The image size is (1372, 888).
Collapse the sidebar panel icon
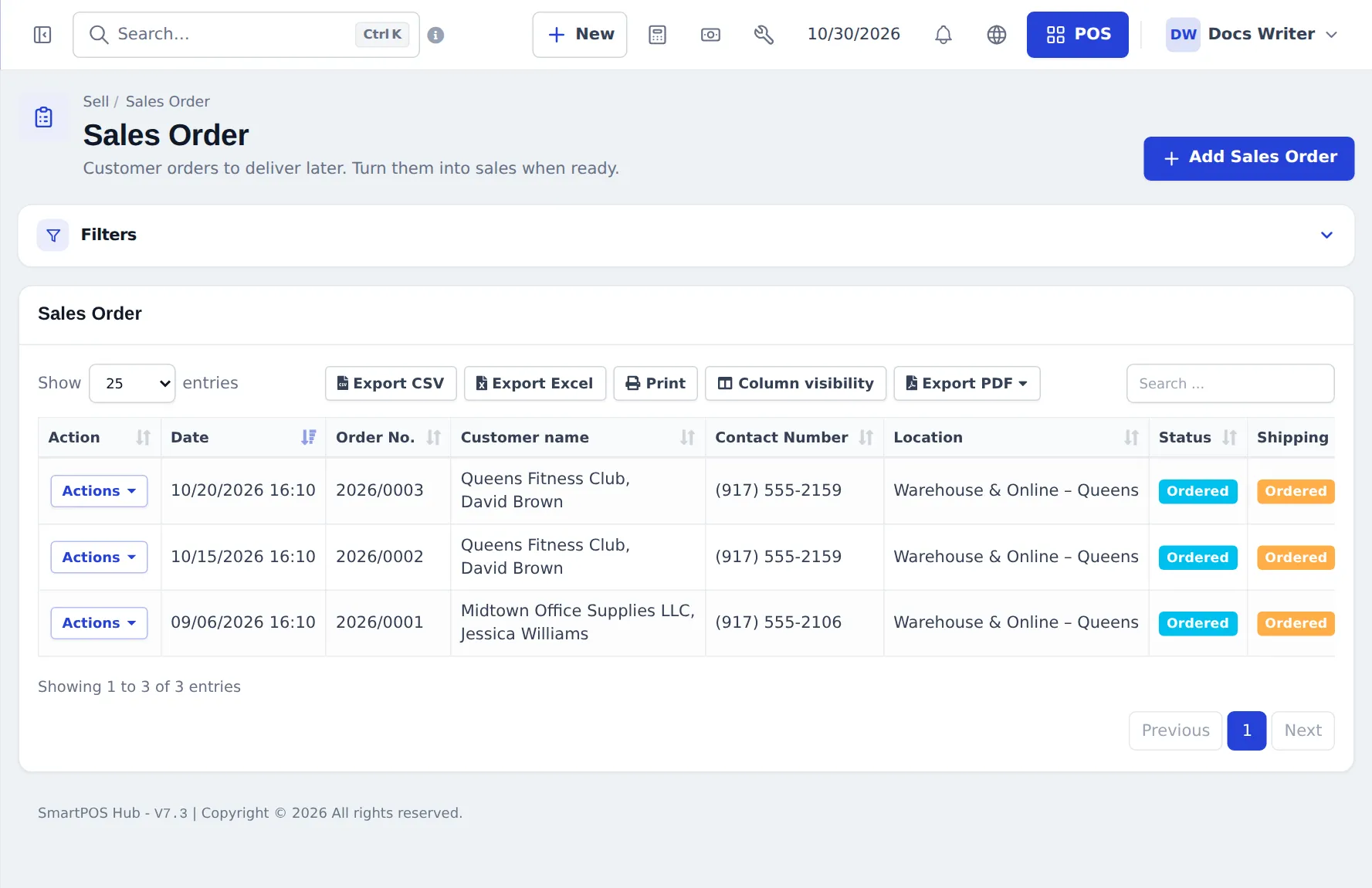42,35
